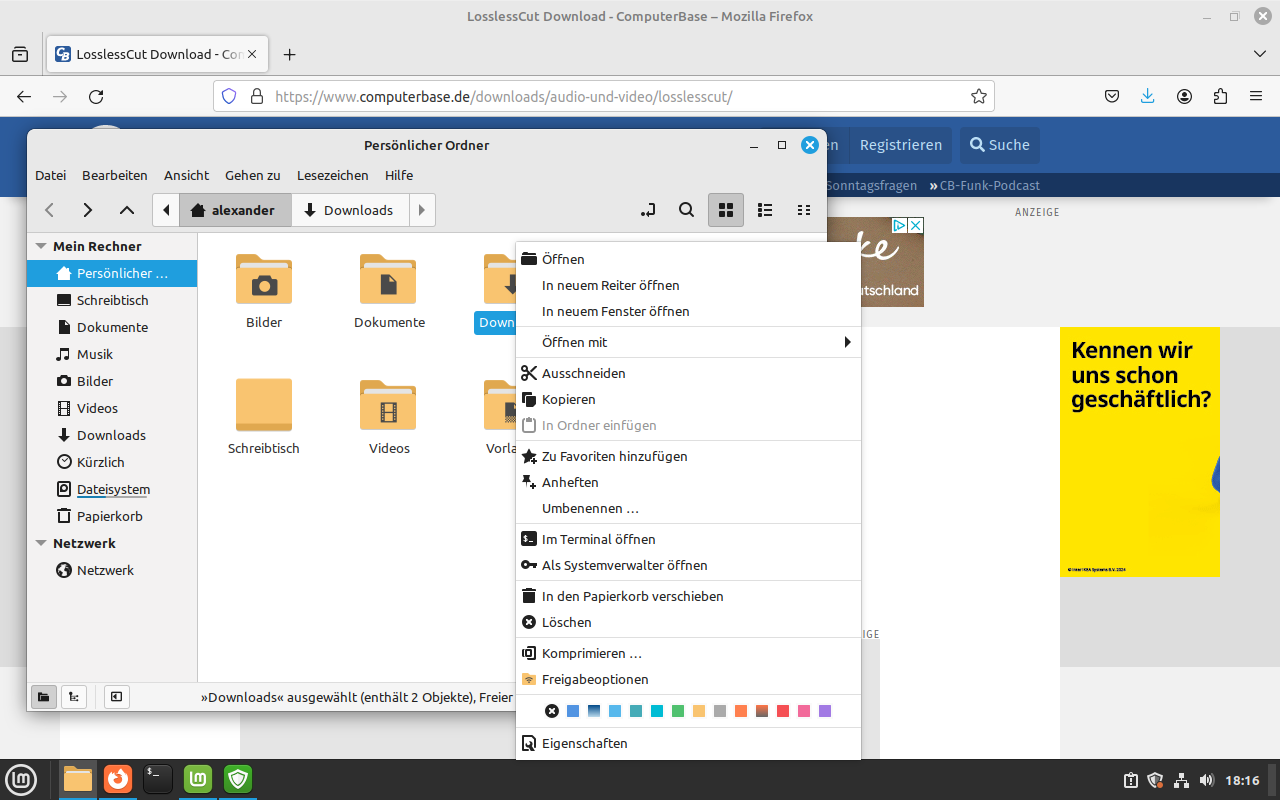Click the Downloads path button
The image size is (1280, 800).
(350, 210)
